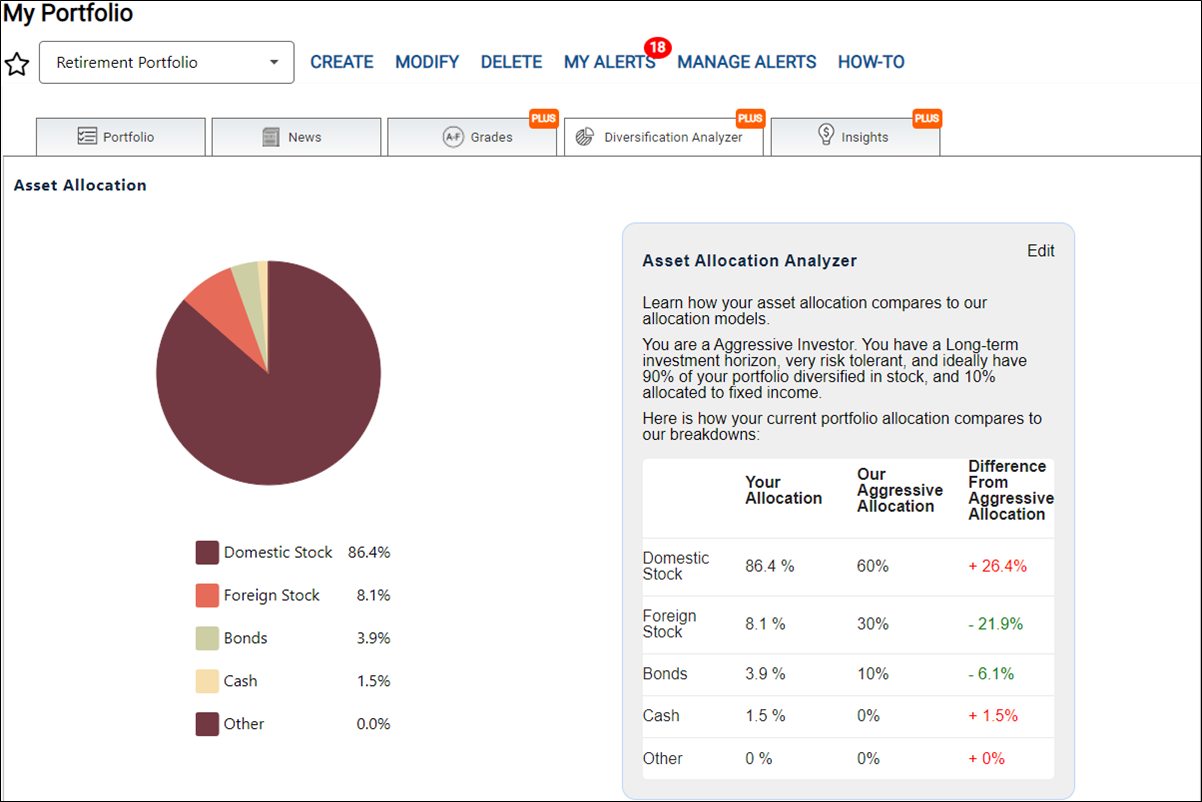1202x802 pixels.
Task: Switch to the News tab
Action: (296, 137)
